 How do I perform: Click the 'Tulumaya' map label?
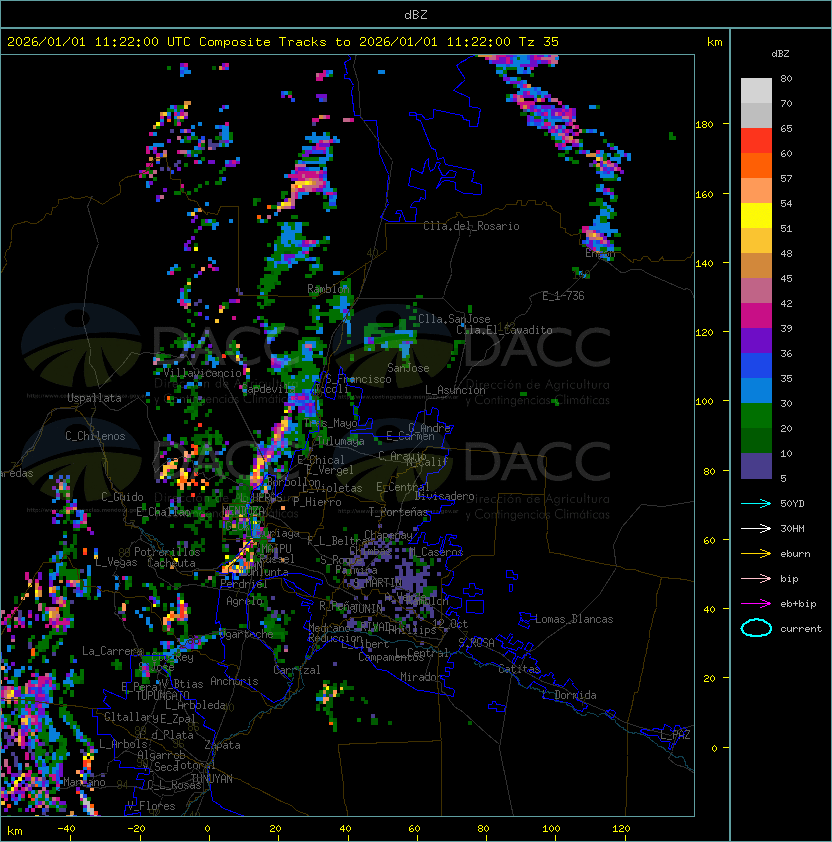coord(341,441)
